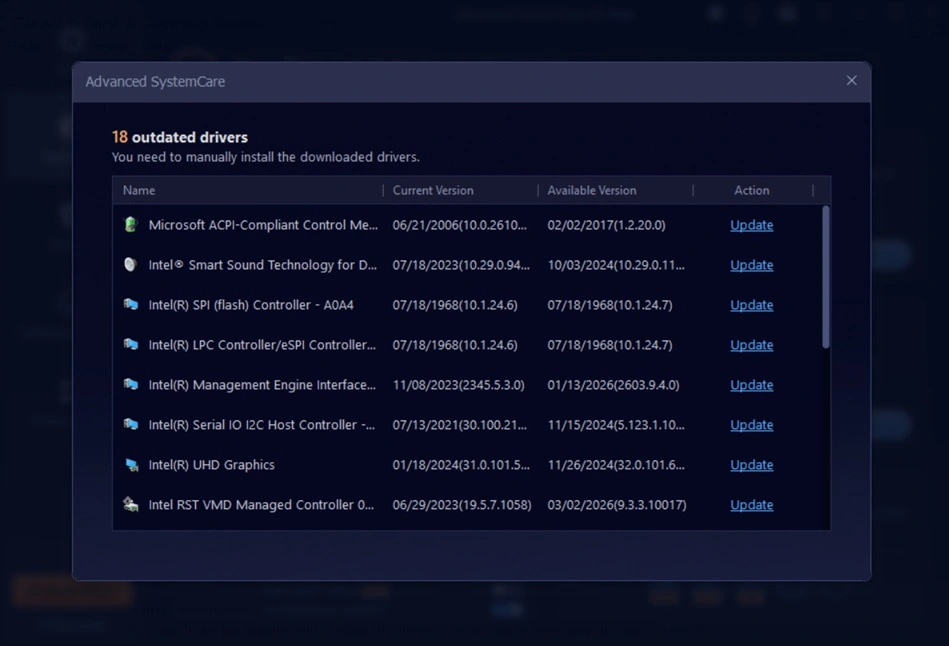
Task: Click the Intel(R) Management Engine Interface... name
Action: 262,385
